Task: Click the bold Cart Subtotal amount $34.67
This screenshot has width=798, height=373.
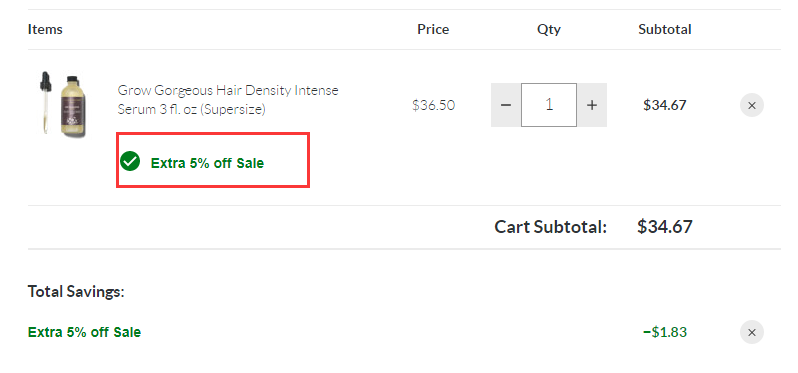Action: click(665, 226)
